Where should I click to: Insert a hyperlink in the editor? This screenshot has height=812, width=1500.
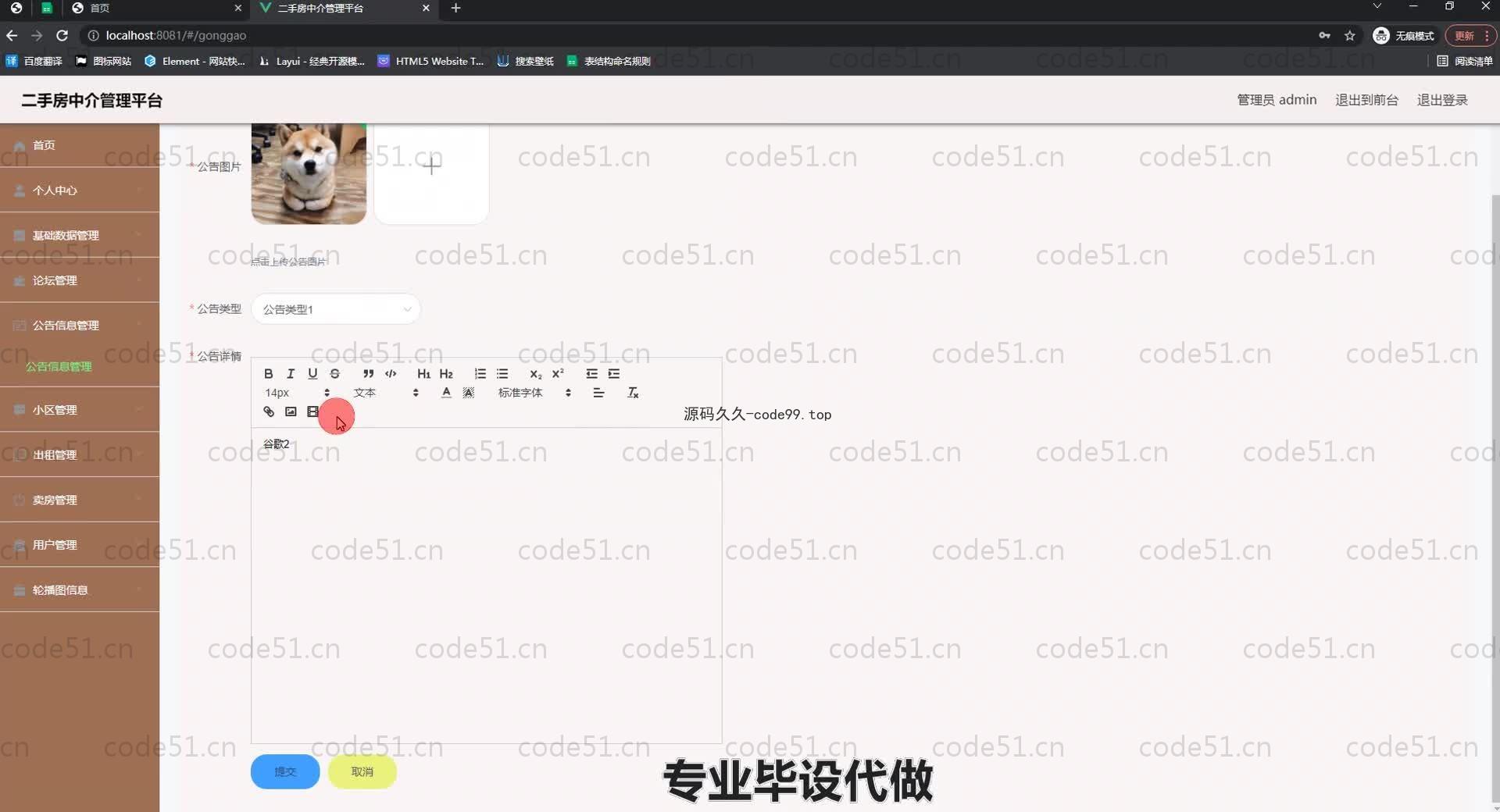(x=269, y=411)
